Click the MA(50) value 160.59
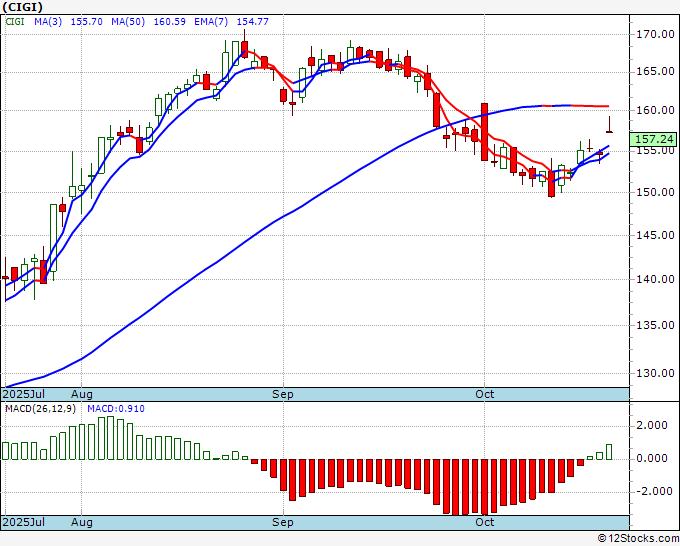This screenshot has height=546, width=680. click(x=170, y=21)
